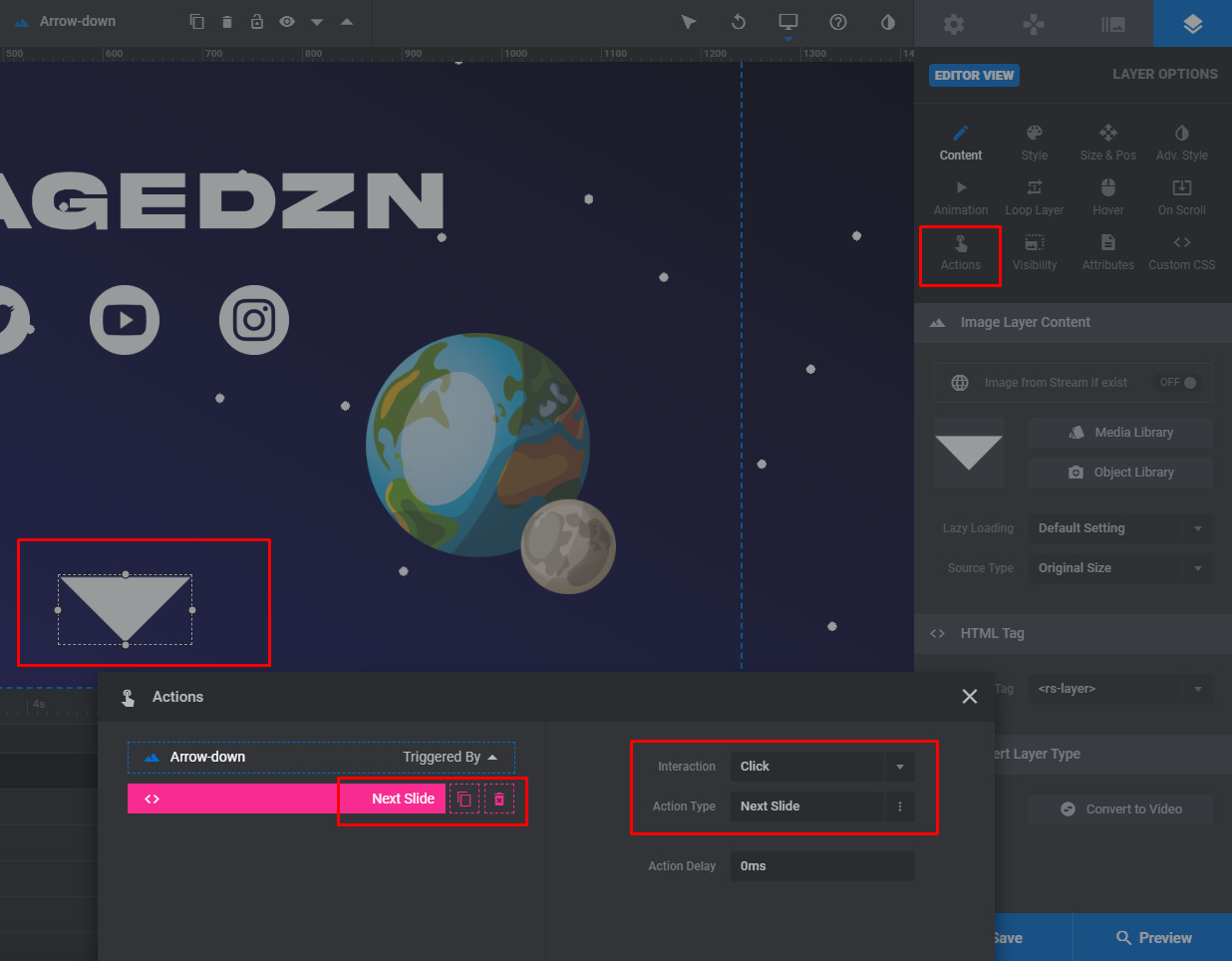Open the Hover layer settings

pyautogui.click(x=1107, y=197)
